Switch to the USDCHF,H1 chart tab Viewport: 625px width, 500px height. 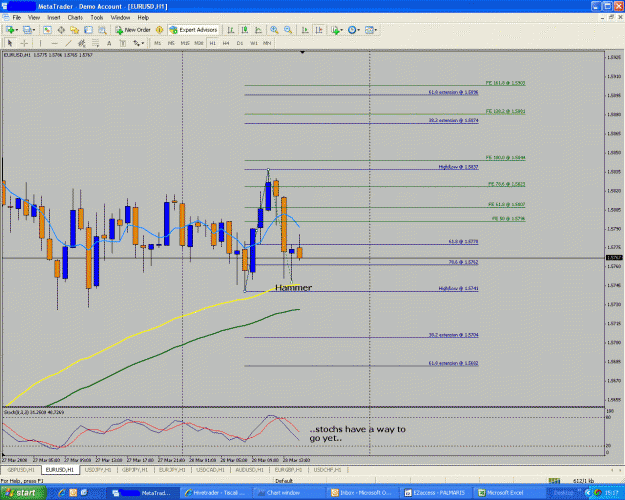(x=327, y=470)
